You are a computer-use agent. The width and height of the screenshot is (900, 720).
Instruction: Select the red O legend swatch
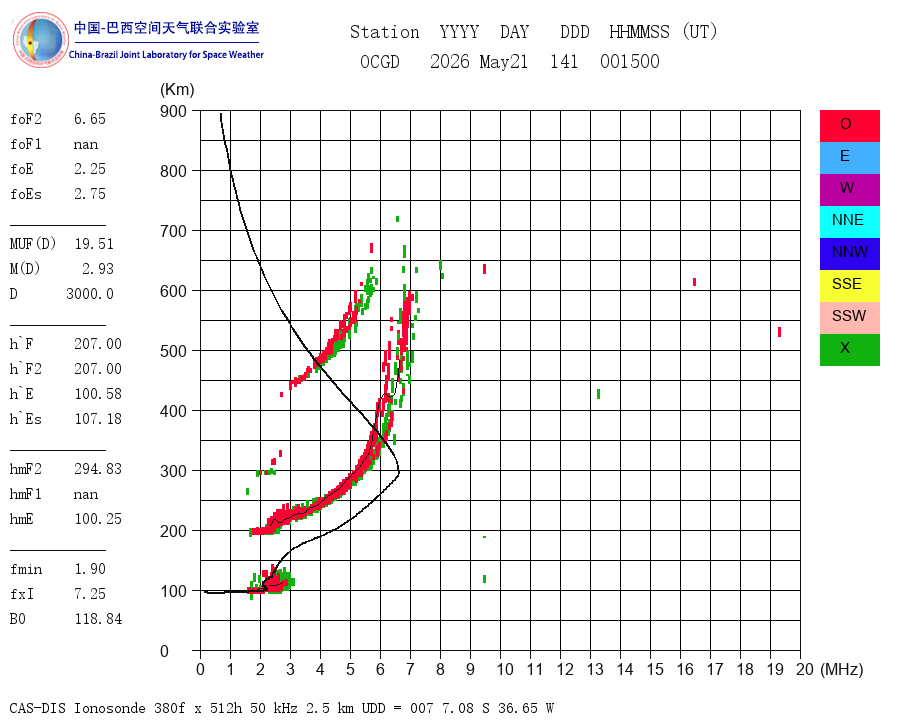[849, 126]
